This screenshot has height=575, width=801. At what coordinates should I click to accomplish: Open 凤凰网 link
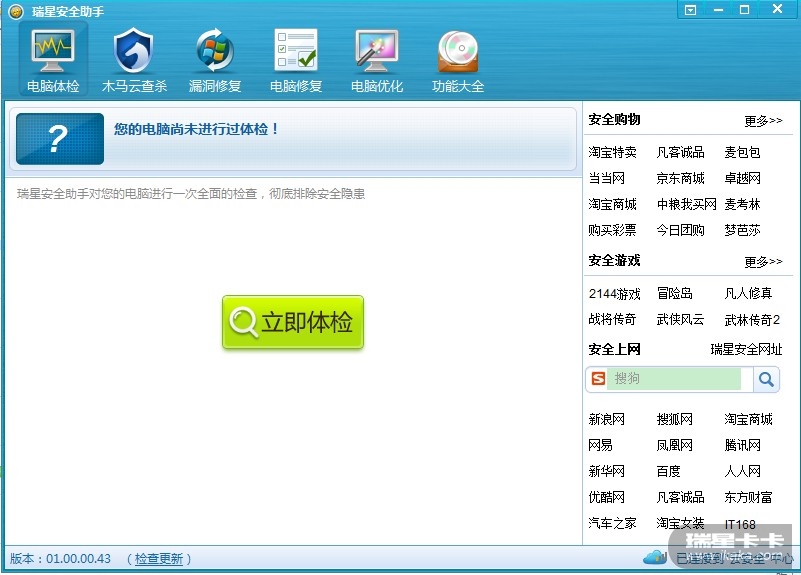coord(674,445)
